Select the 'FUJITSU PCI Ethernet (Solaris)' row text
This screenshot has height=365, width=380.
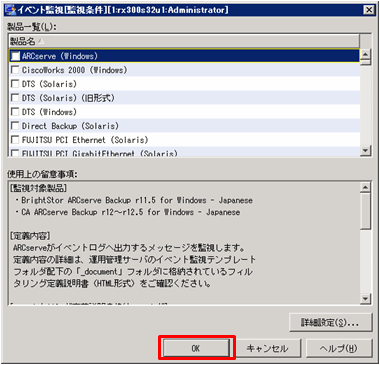point(85,140)
